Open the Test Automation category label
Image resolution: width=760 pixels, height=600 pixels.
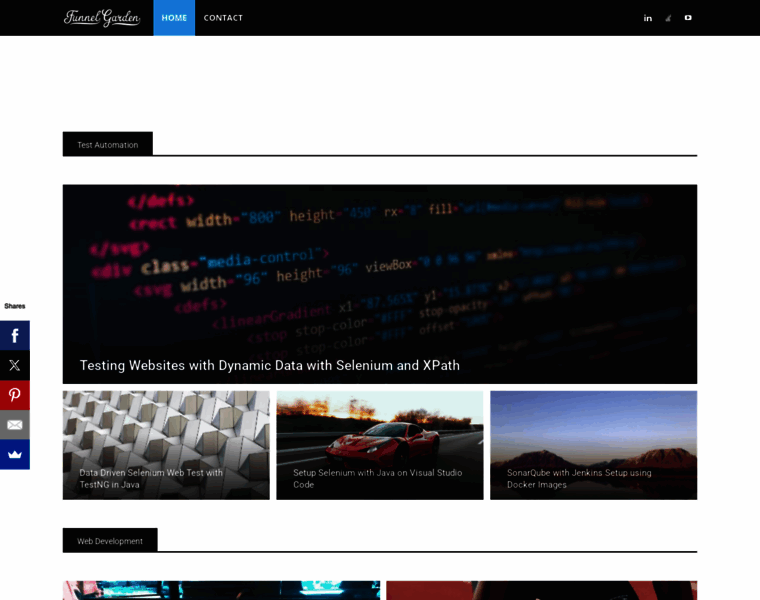coord(108,145)
